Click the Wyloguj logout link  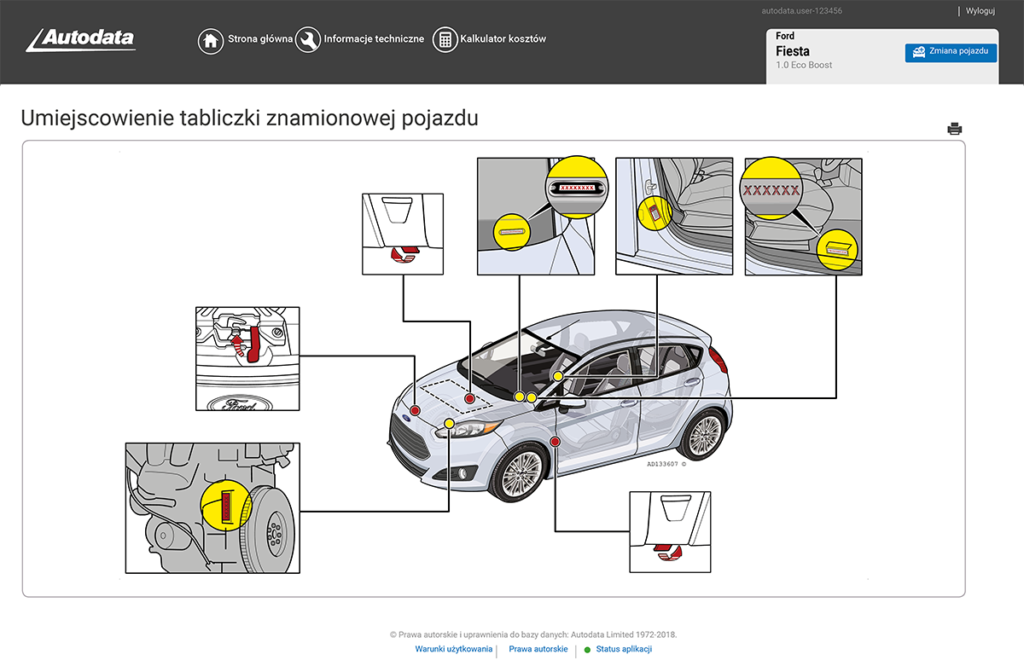click(x=980, y=11)
